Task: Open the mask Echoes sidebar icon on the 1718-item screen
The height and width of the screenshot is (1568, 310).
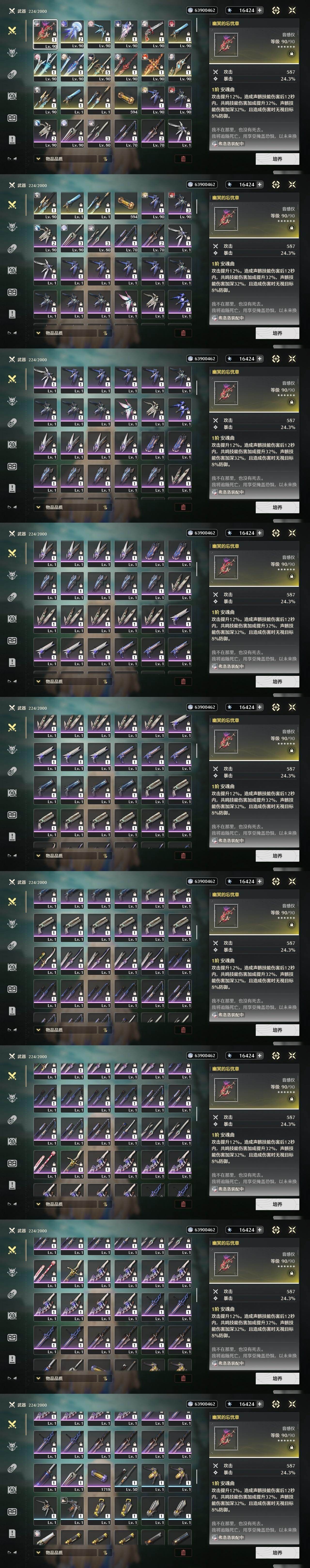Action: (x=12, y=1446)
